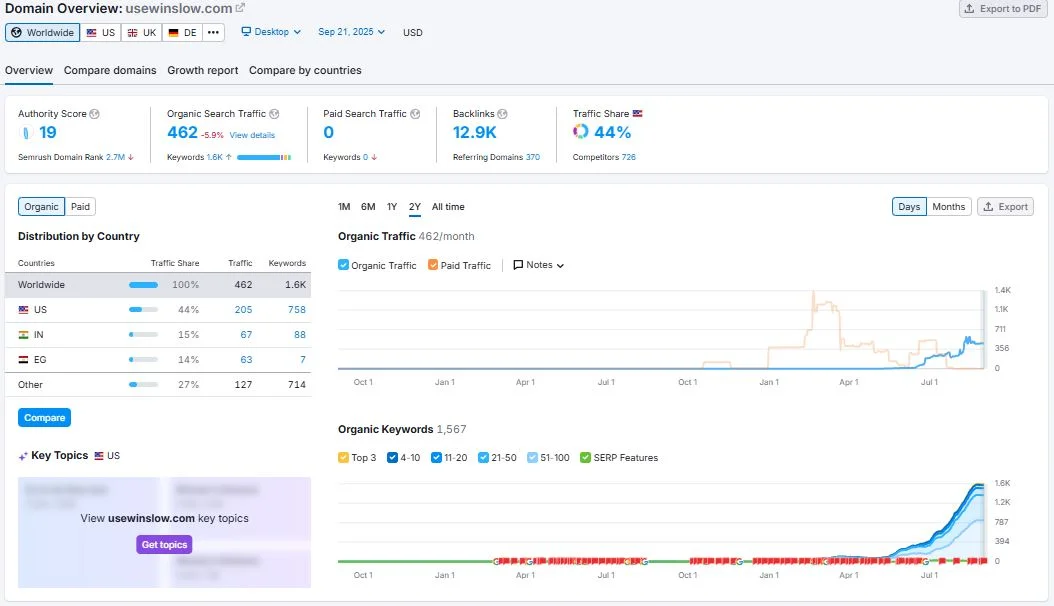Toggle the SERP Features checkbox
This screenshot has width=1054, height=606.
585,458
